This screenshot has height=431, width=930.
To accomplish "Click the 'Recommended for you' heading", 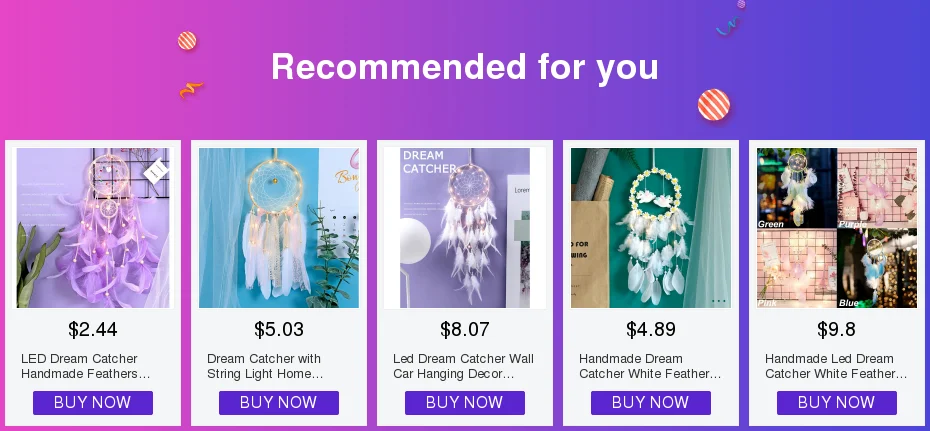I will point(465,66).
